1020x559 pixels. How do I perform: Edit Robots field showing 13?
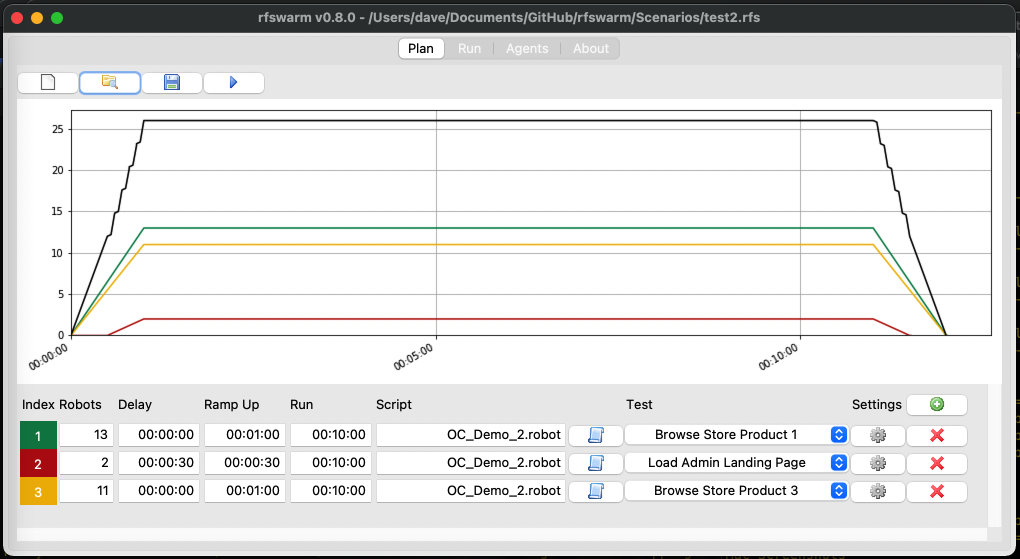coord(87,435)
